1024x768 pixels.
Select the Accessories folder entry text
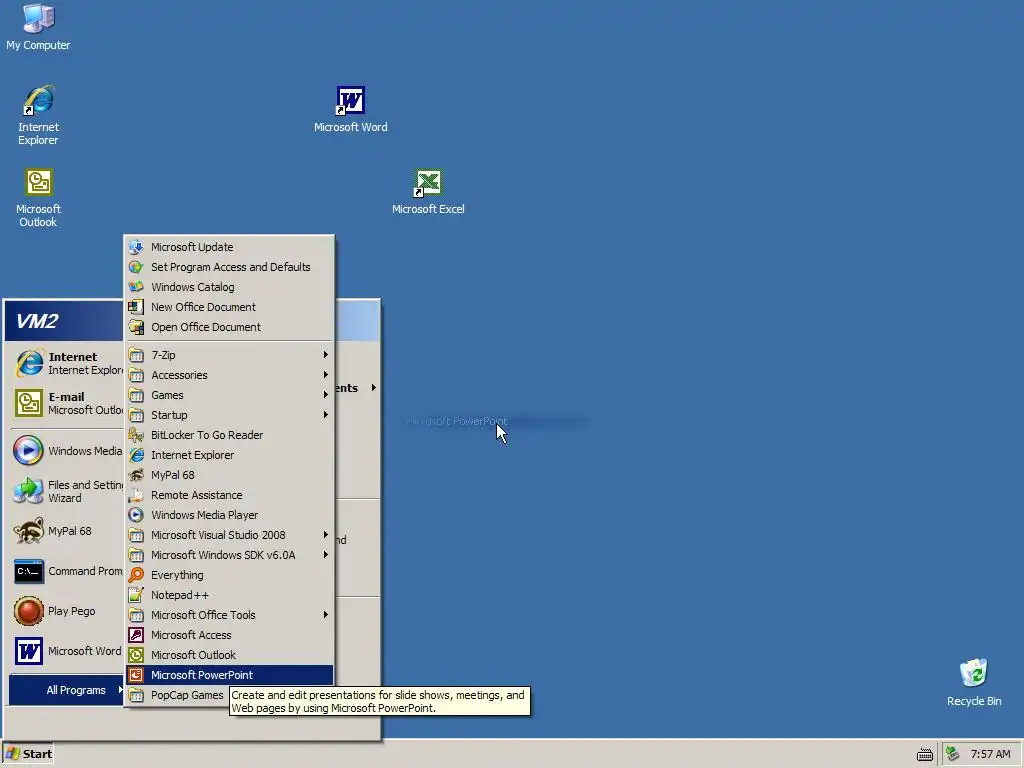pos(180,375)
